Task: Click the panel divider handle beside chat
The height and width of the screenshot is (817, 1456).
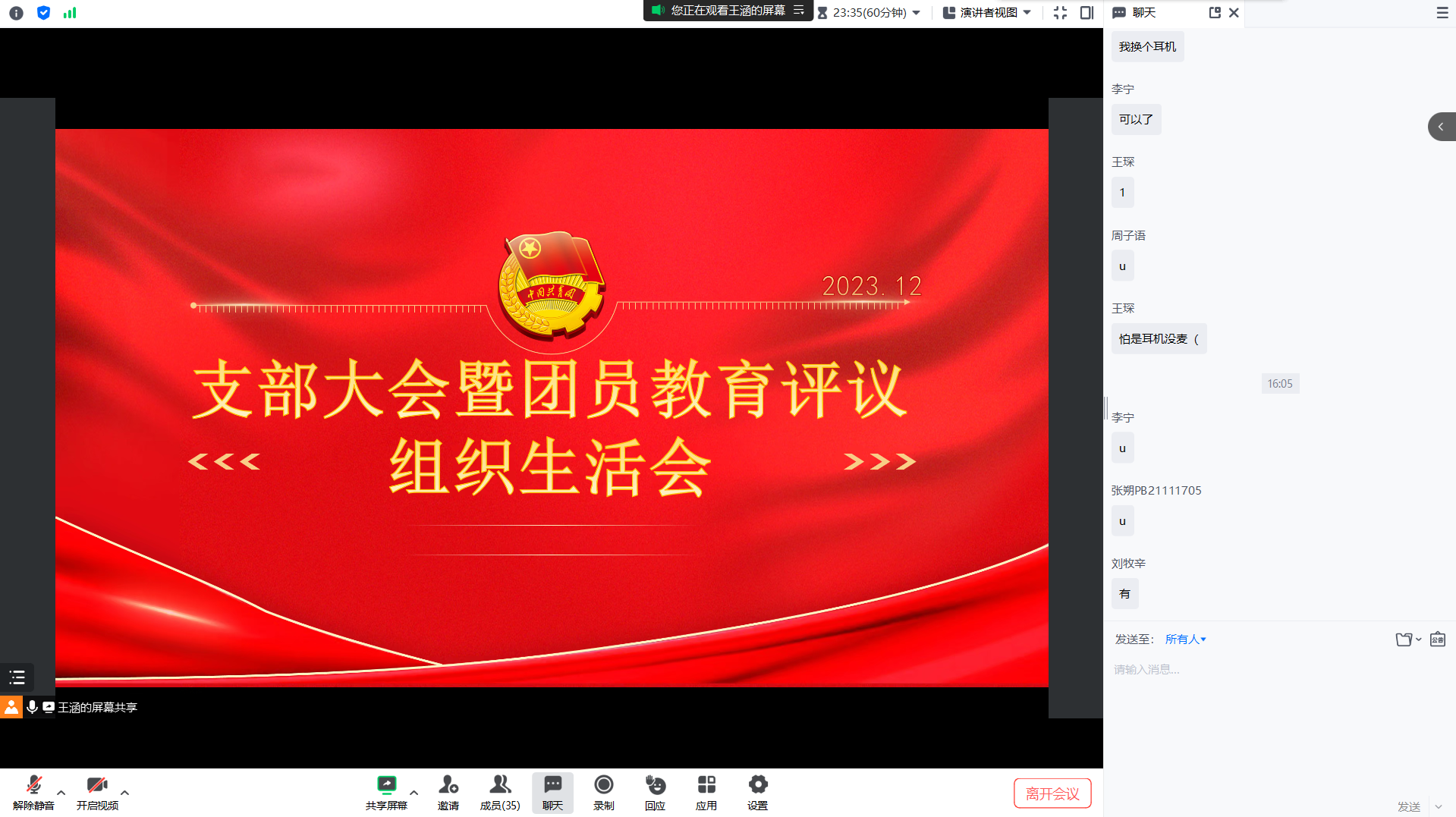Action: click(1105, 408)
